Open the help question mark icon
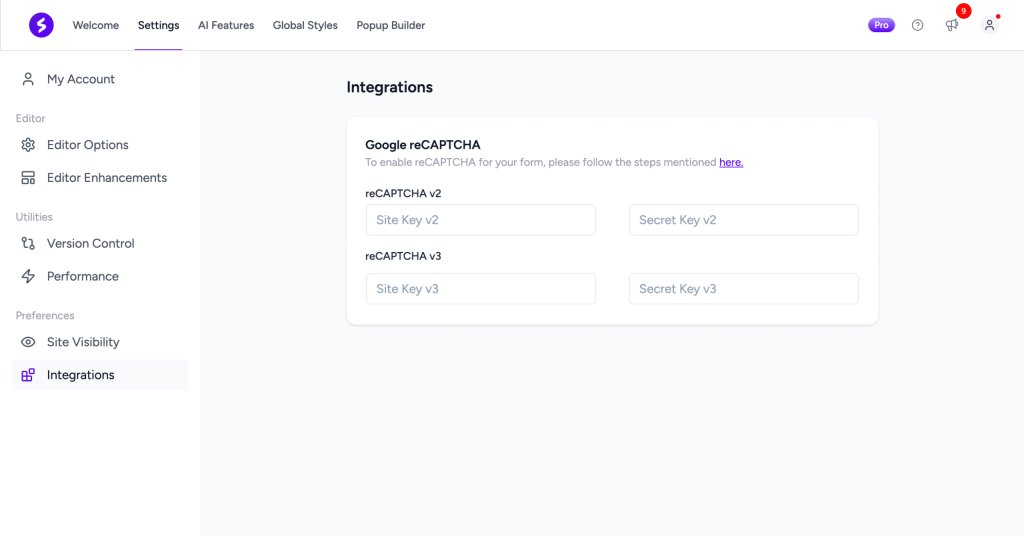The width and height of the screenshot is (1024, 536). (x=918, y=25)
